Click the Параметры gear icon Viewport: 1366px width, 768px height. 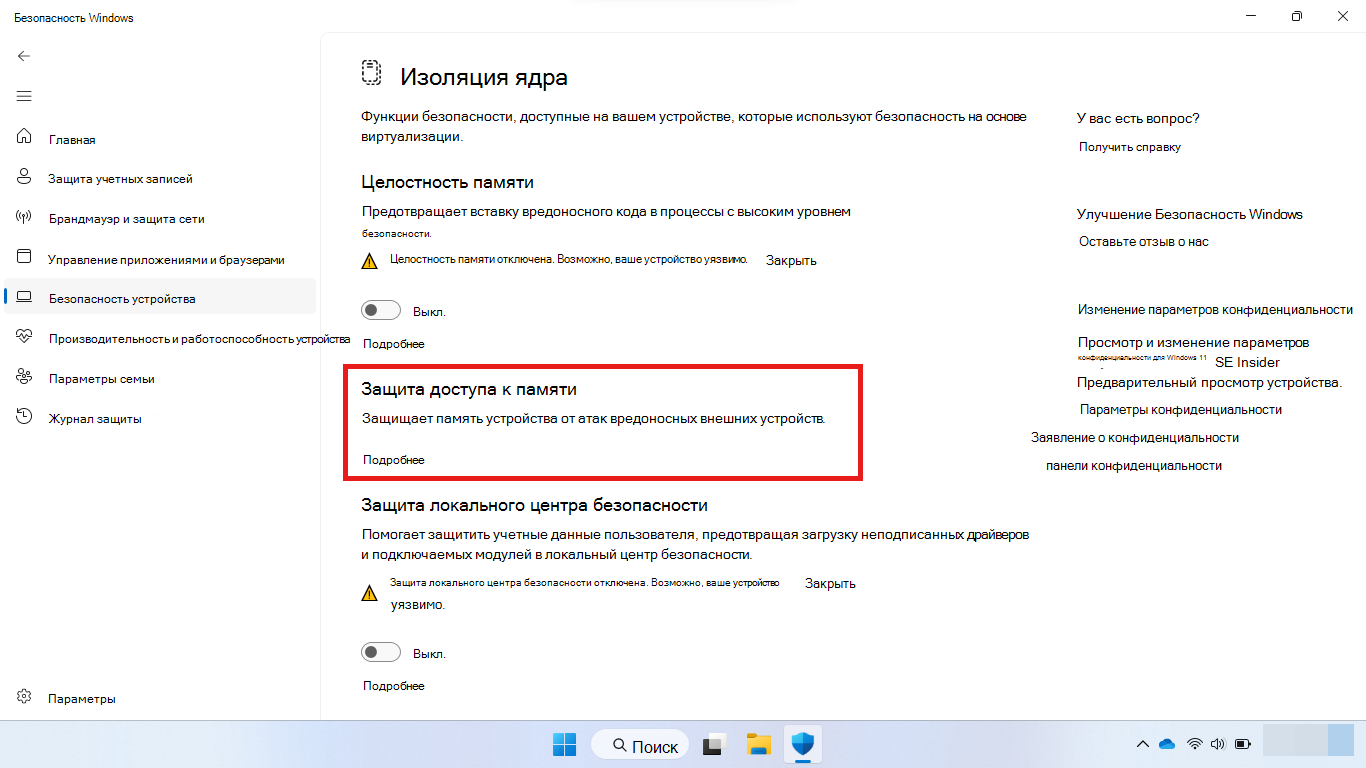pos(25,698)
